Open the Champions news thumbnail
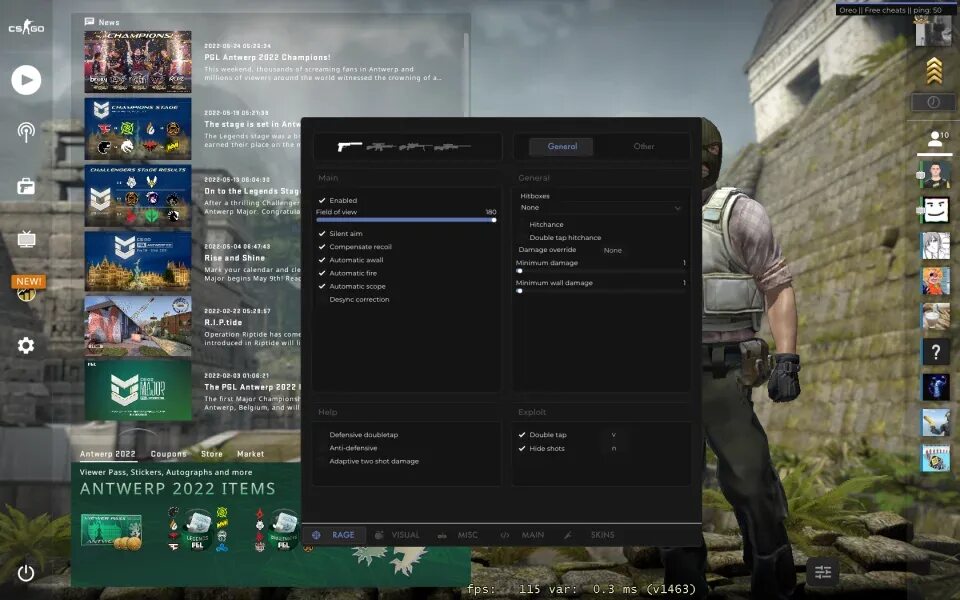 (x=138, y=62)
